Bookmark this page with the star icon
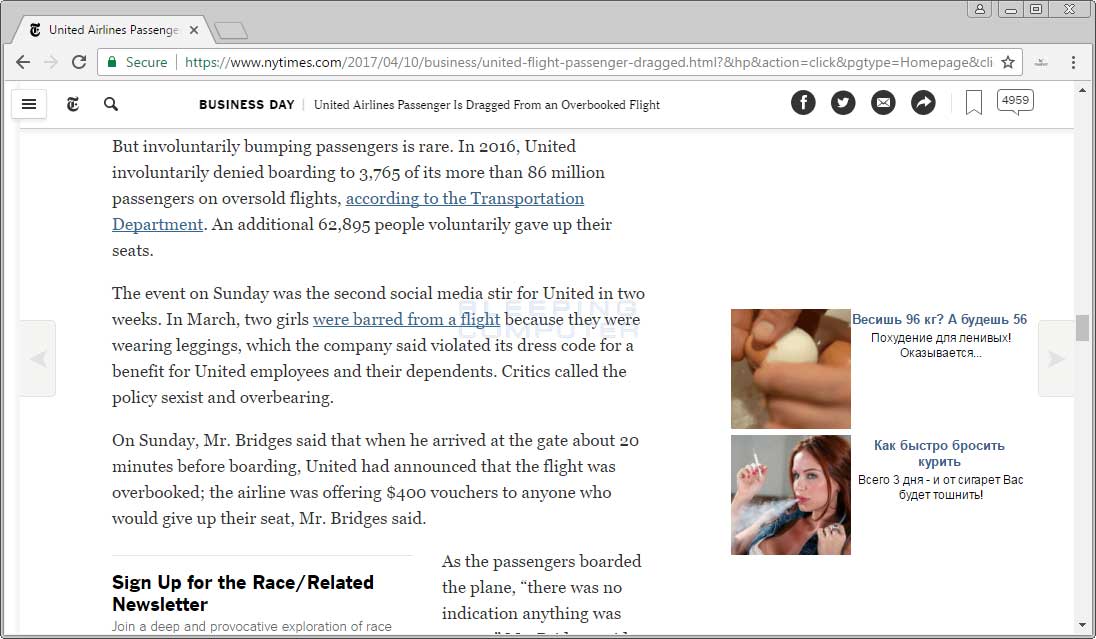Screen dimensions: 1096x639 pyautogui.click(x=1008, y=62)
